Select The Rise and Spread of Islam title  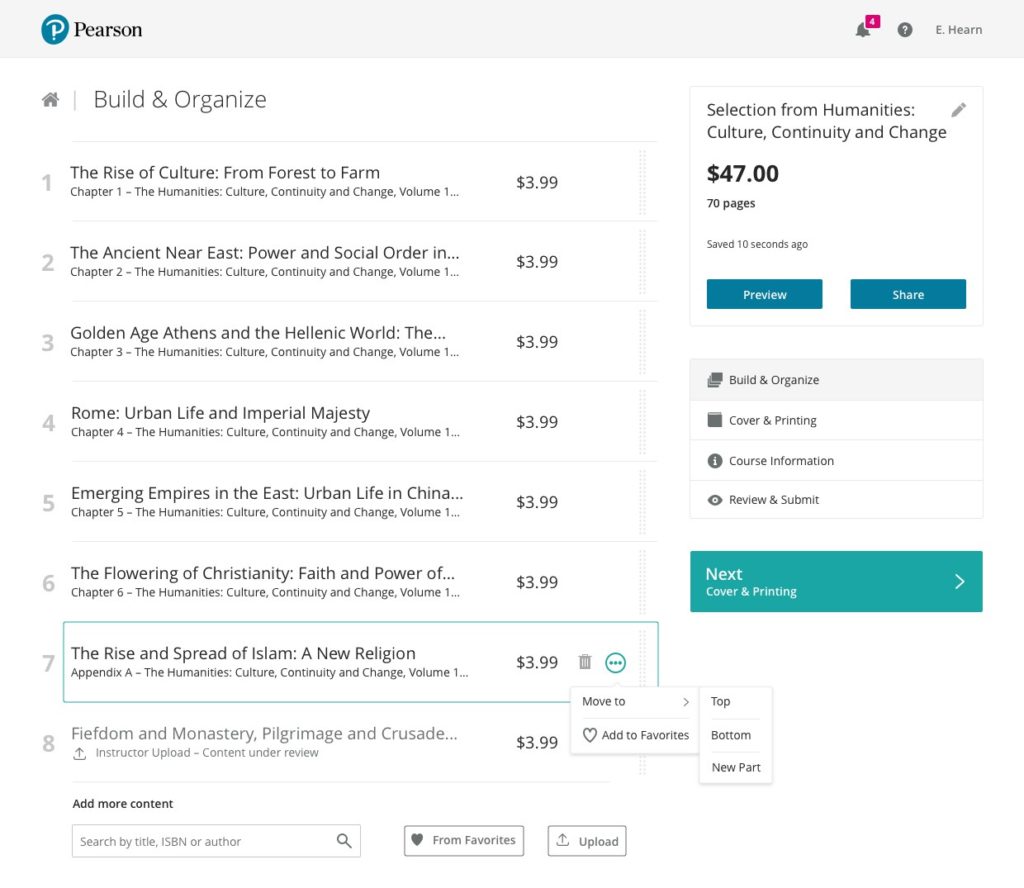tap(243, 654)
